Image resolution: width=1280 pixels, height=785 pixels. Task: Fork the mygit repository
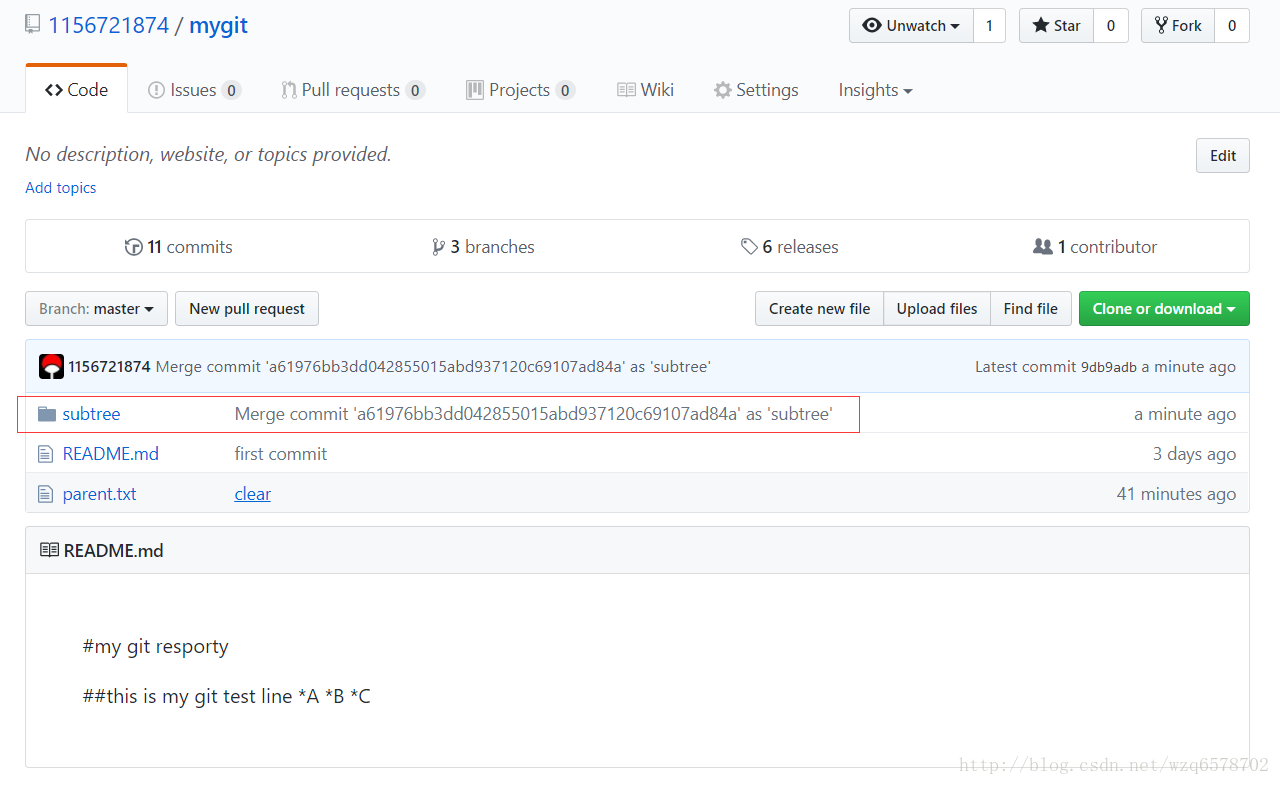pos(1178,26)
